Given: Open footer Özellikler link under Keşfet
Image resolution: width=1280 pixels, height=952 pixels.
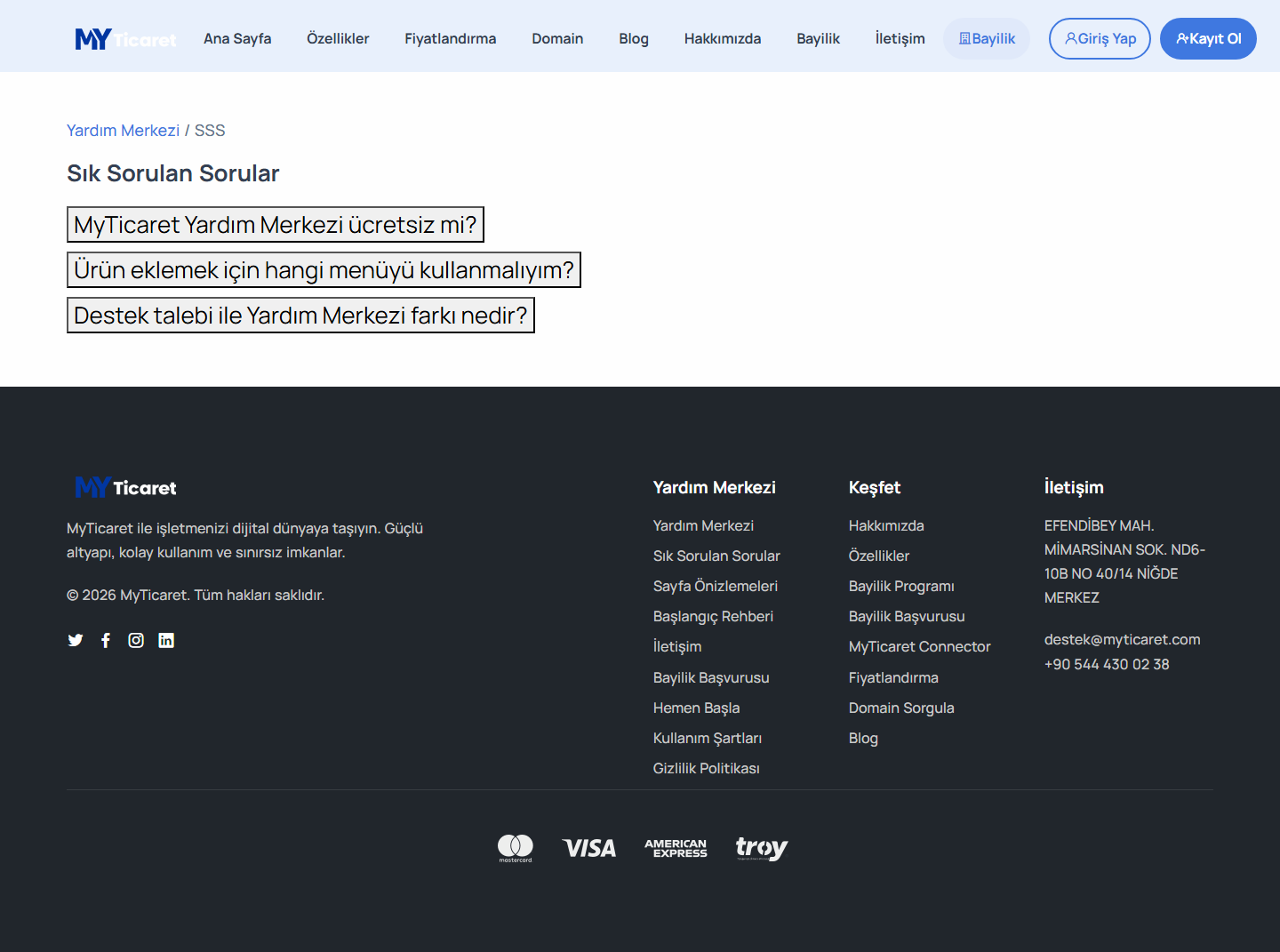Looking at the screenshot, I should click(879, 556).
